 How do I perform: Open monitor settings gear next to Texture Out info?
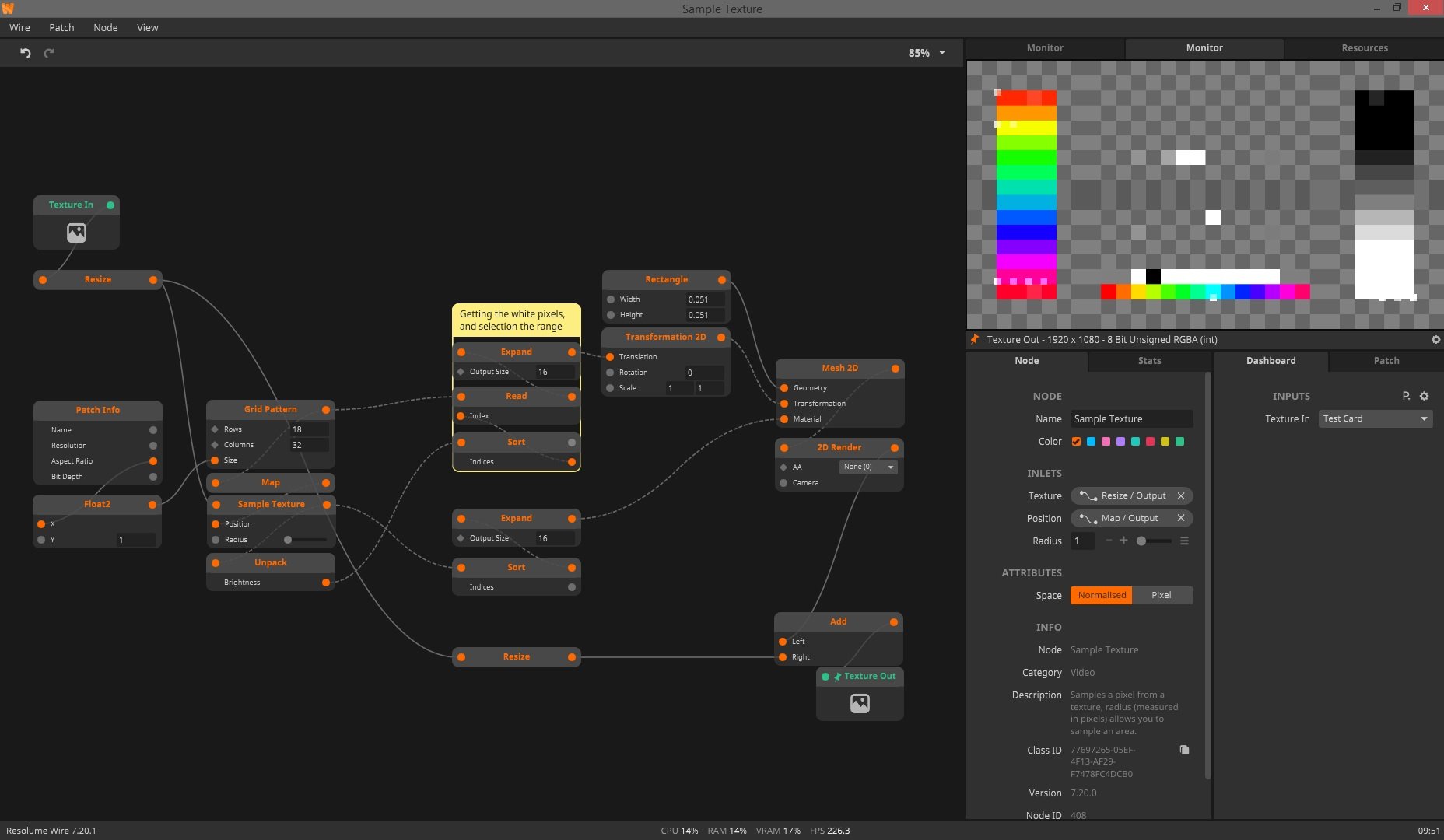[1435, 340]
